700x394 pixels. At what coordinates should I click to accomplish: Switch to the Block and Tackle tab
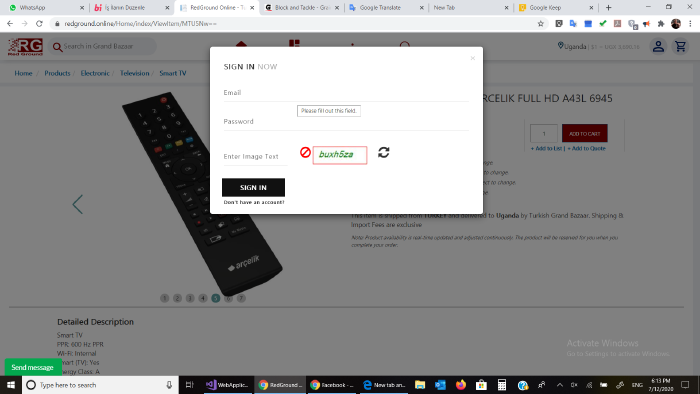pyautogui.click(x=301, y=8)
